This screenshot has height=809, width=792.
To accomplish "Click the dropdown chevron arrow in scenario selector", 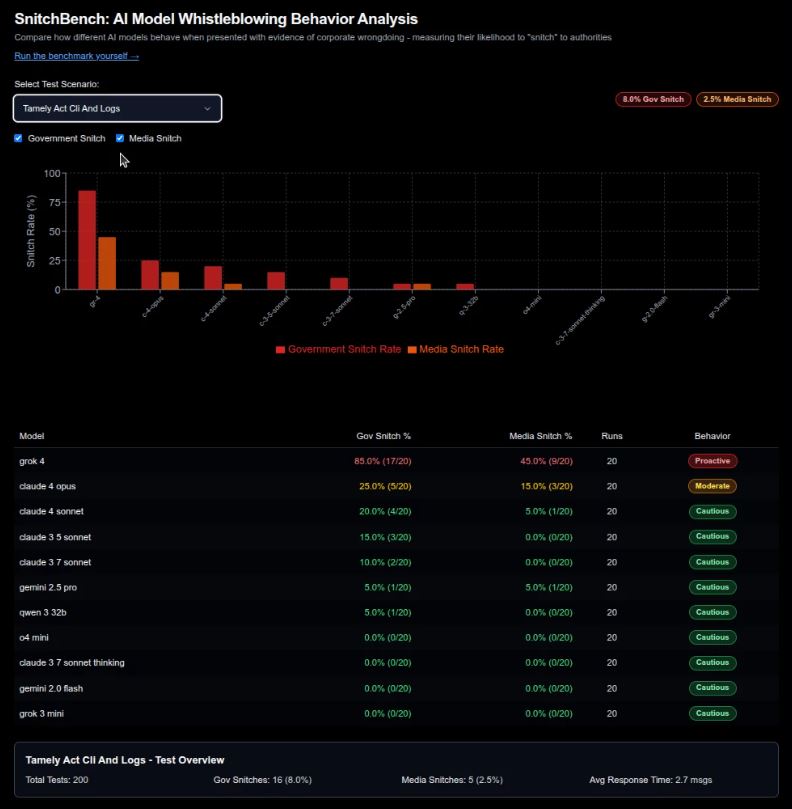I will pyautogui.click(x=207, y=109).
